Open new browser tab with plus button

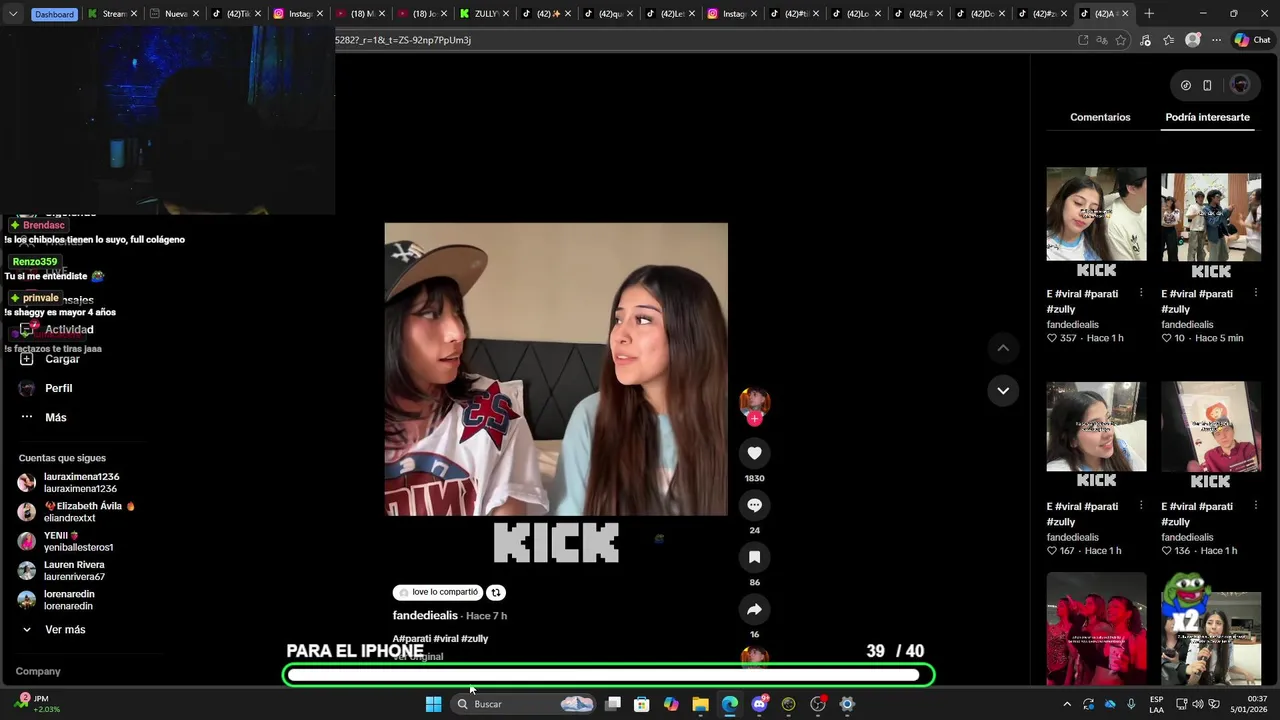click(x=1149, y=13)
